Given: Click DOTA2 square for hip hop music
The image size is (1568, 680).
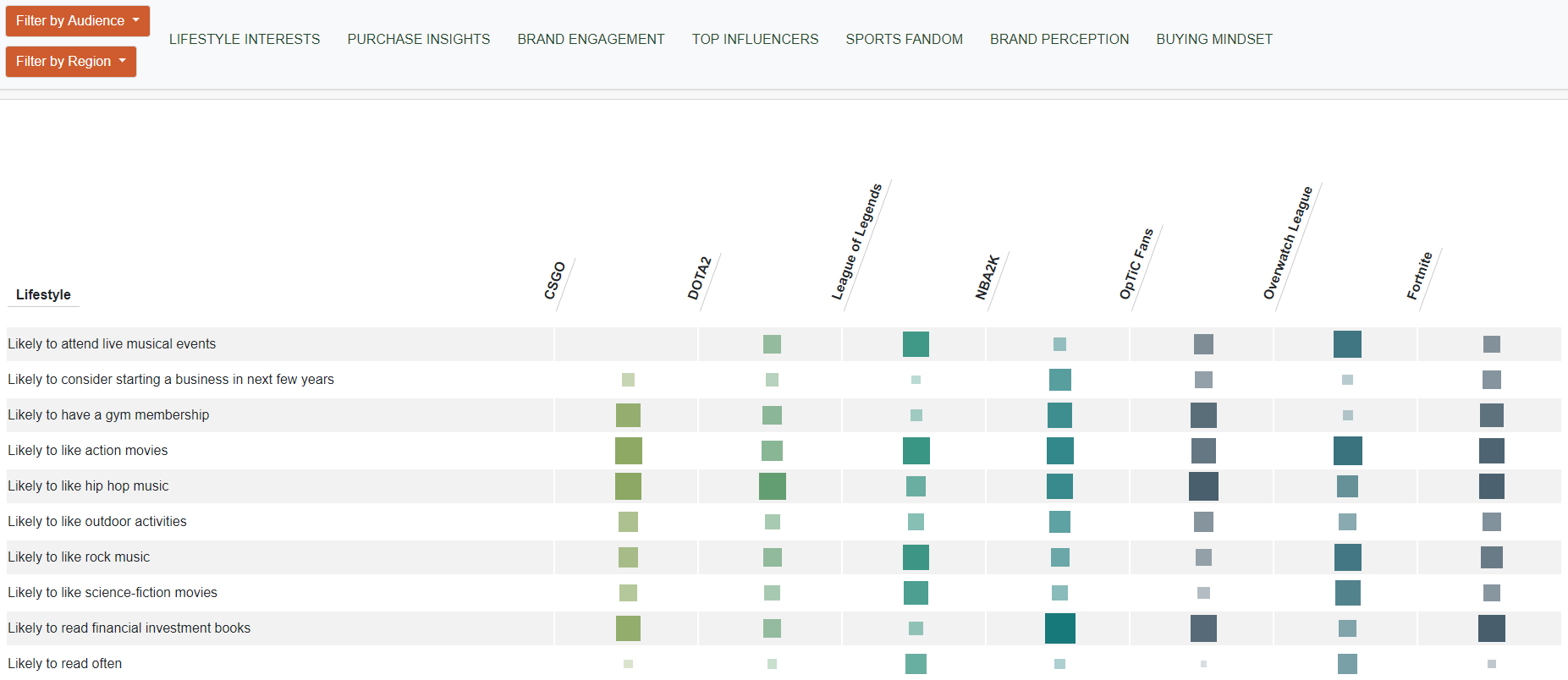Looking at the screenshot, I should (772, 486).
